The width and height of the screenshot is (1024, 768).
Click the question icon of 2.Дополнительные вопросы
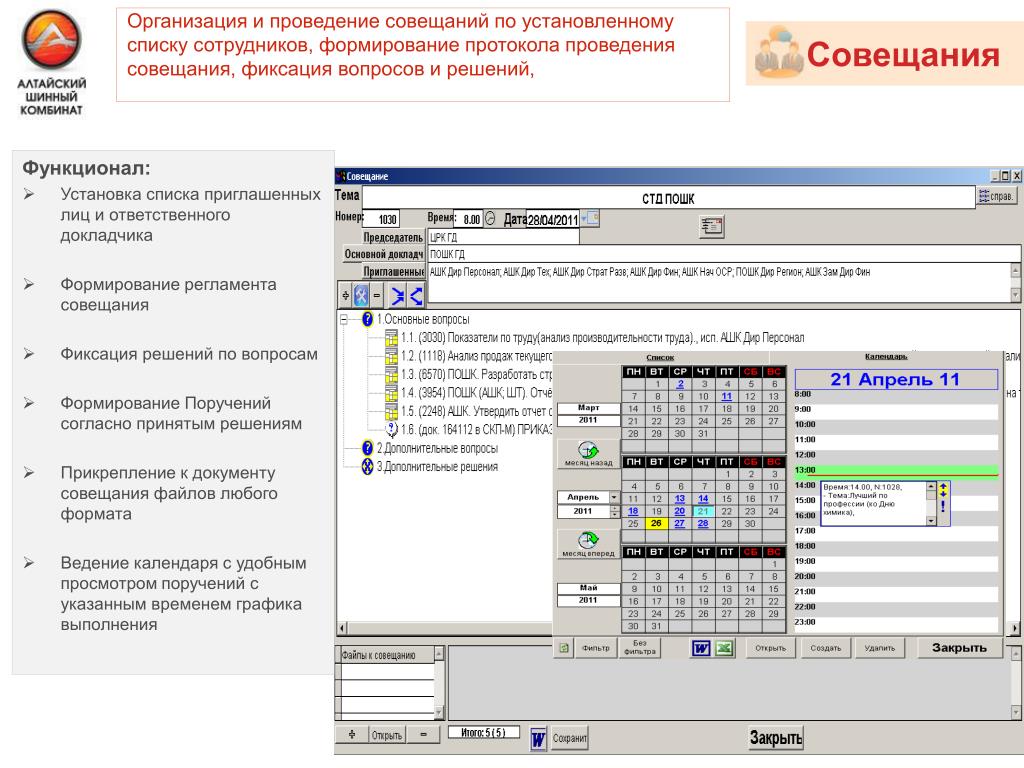(x=367, y=448)
